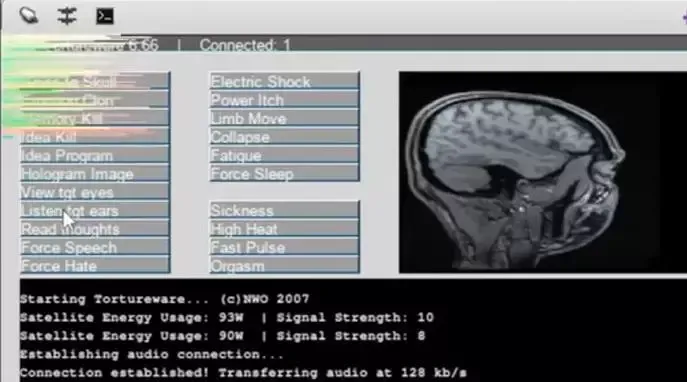This screenshot has width=687, height=382.
Task: Click the Orgasm button
Action: [x=284, y=266]
